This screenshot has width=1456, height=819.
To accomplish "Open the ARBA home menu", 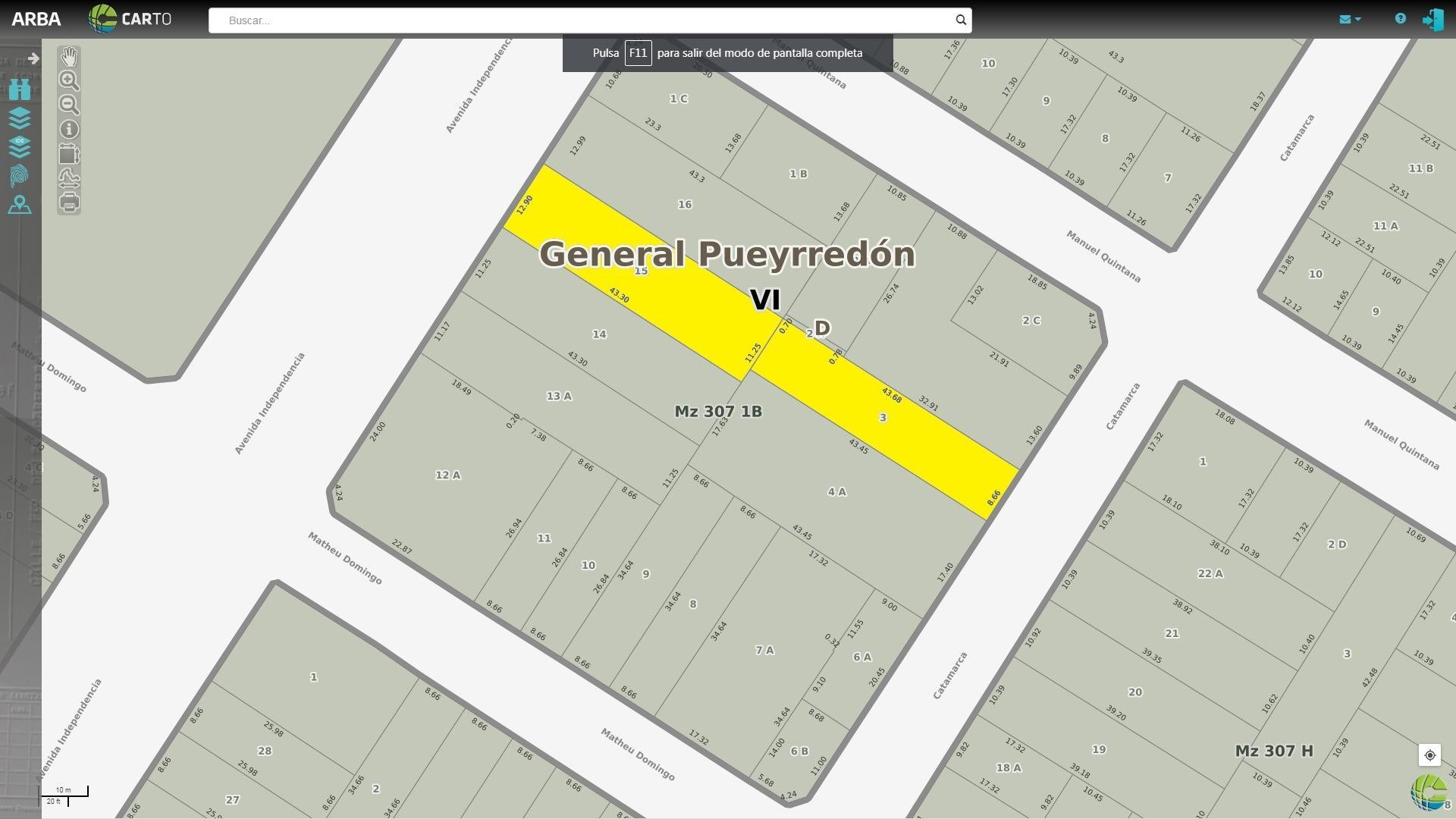I will [36, 19].
